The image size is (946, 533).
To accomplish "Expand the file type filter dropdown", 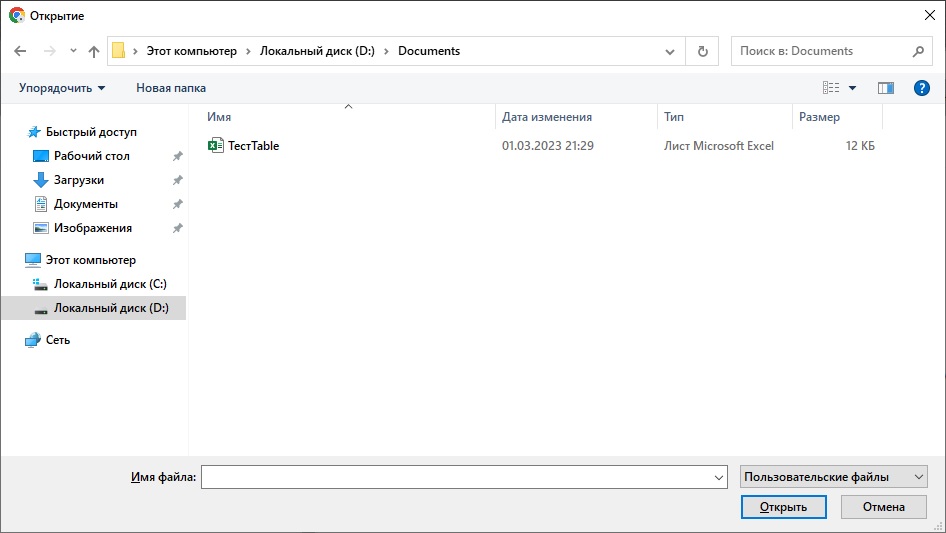I will click(x=834, y=478).
